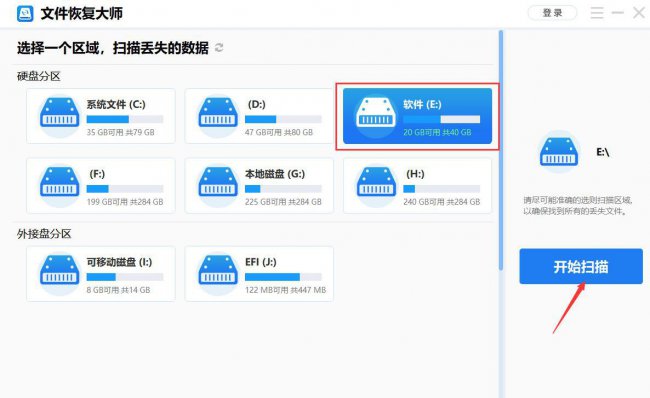Screen dimensions: 650x398
Task: Click the text 47 GB可用 共80 GB
Action: tap(279, 132)
